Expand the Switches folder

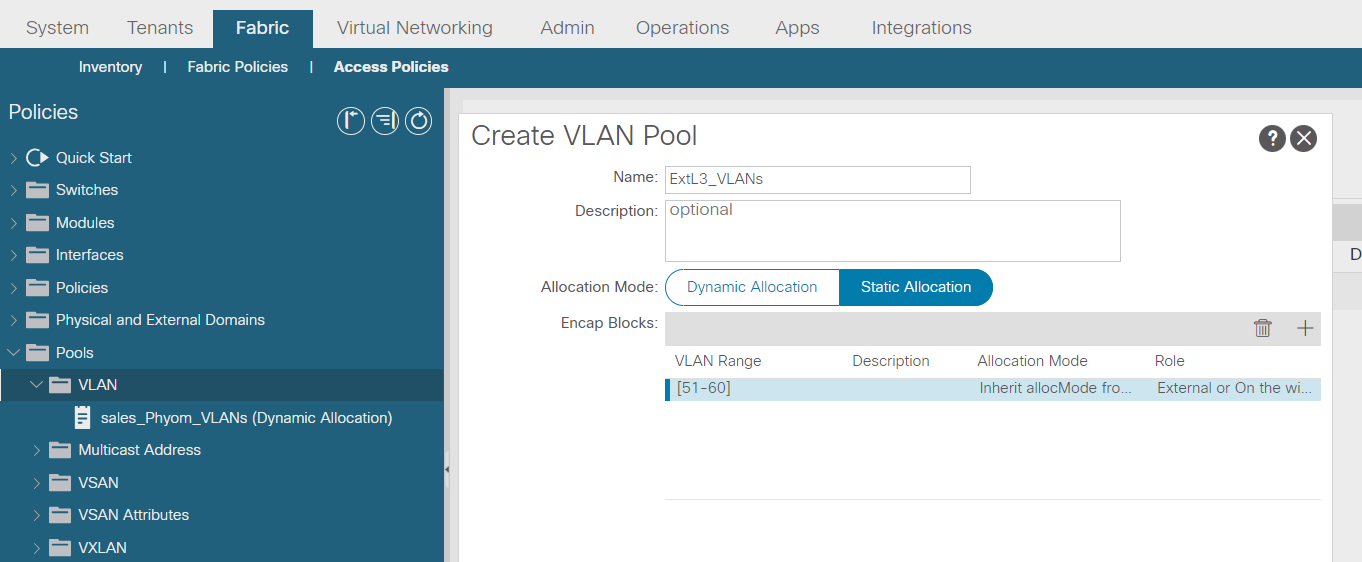[x=13, y=190]
